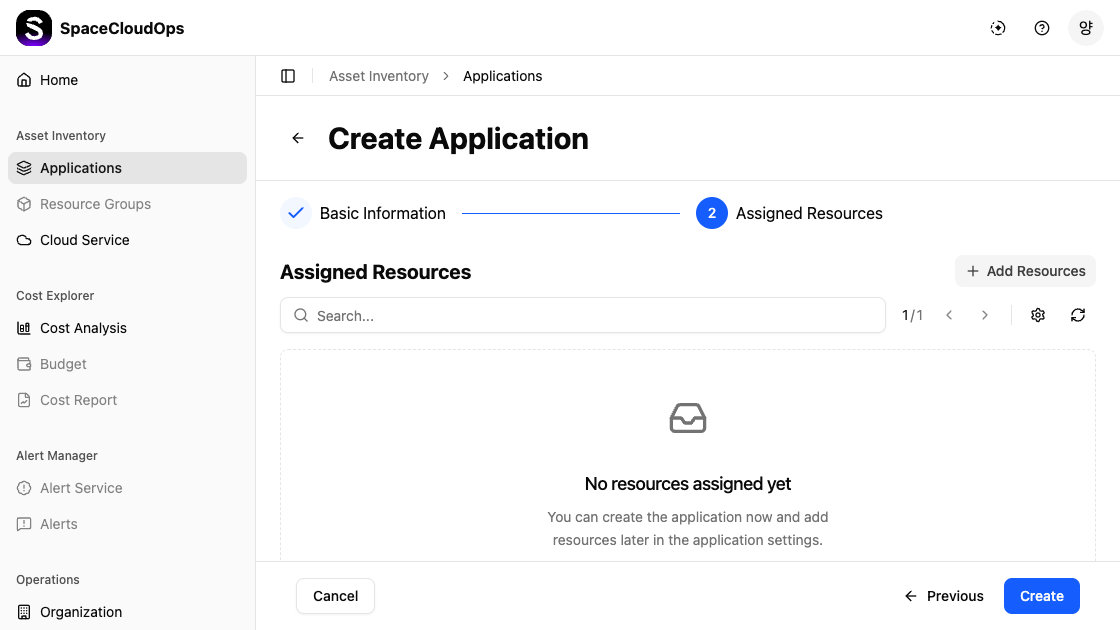Image resolution: width=1120 pixels, height=630 pixels.
Task: Click Asset Inventory breadcrumb link
Action: 379,76
